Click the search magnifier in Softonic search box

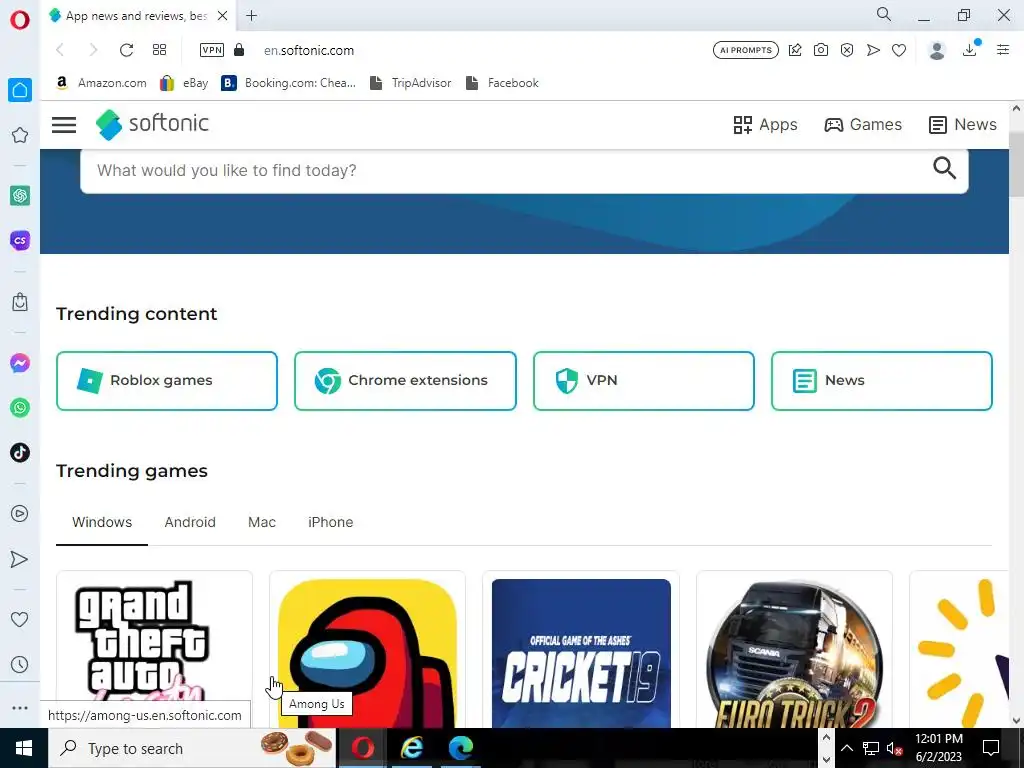944,168
